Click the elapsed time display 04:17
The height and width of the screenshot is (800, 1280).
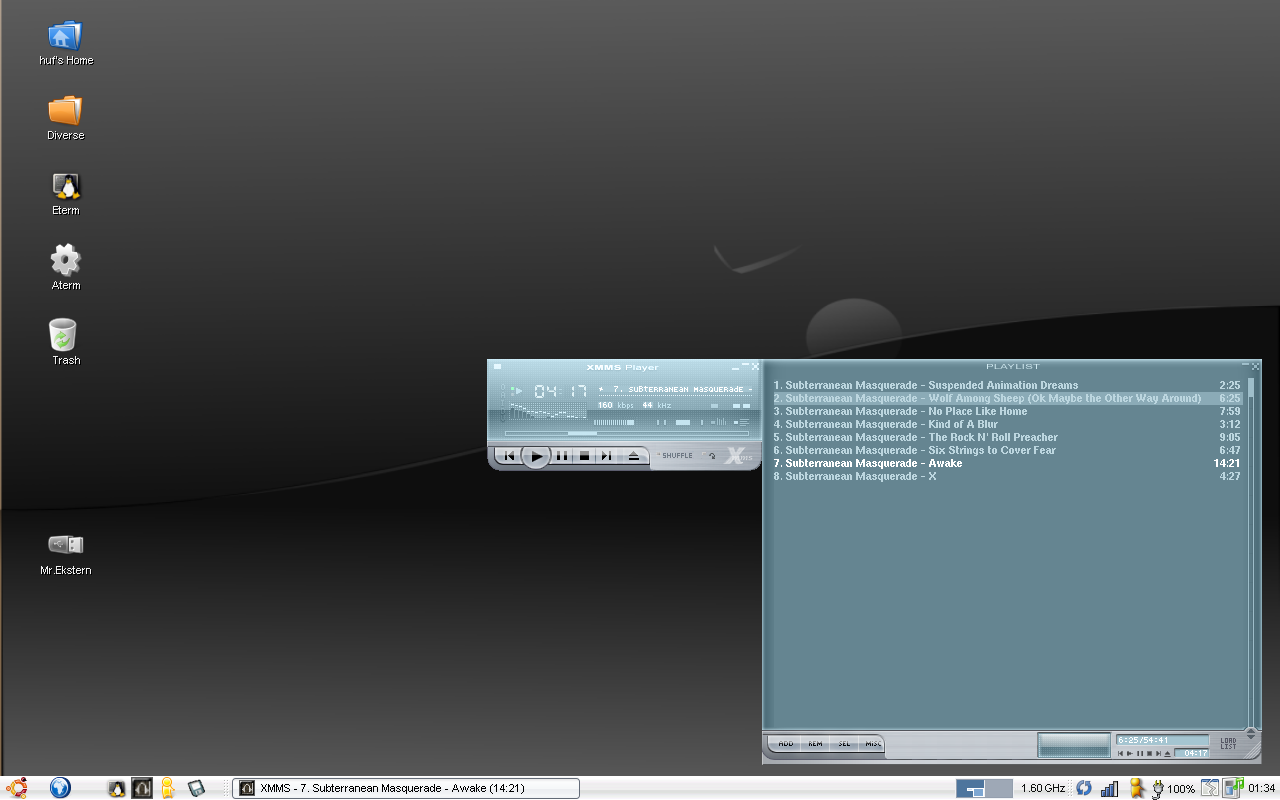560,391
